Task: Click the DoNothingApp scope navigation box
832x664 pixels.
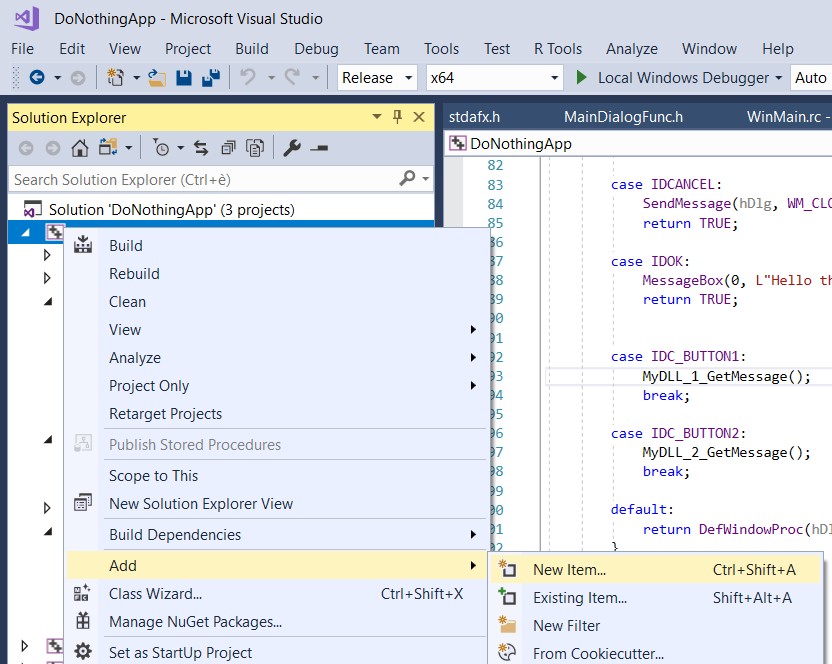Action: coord(638,144)
